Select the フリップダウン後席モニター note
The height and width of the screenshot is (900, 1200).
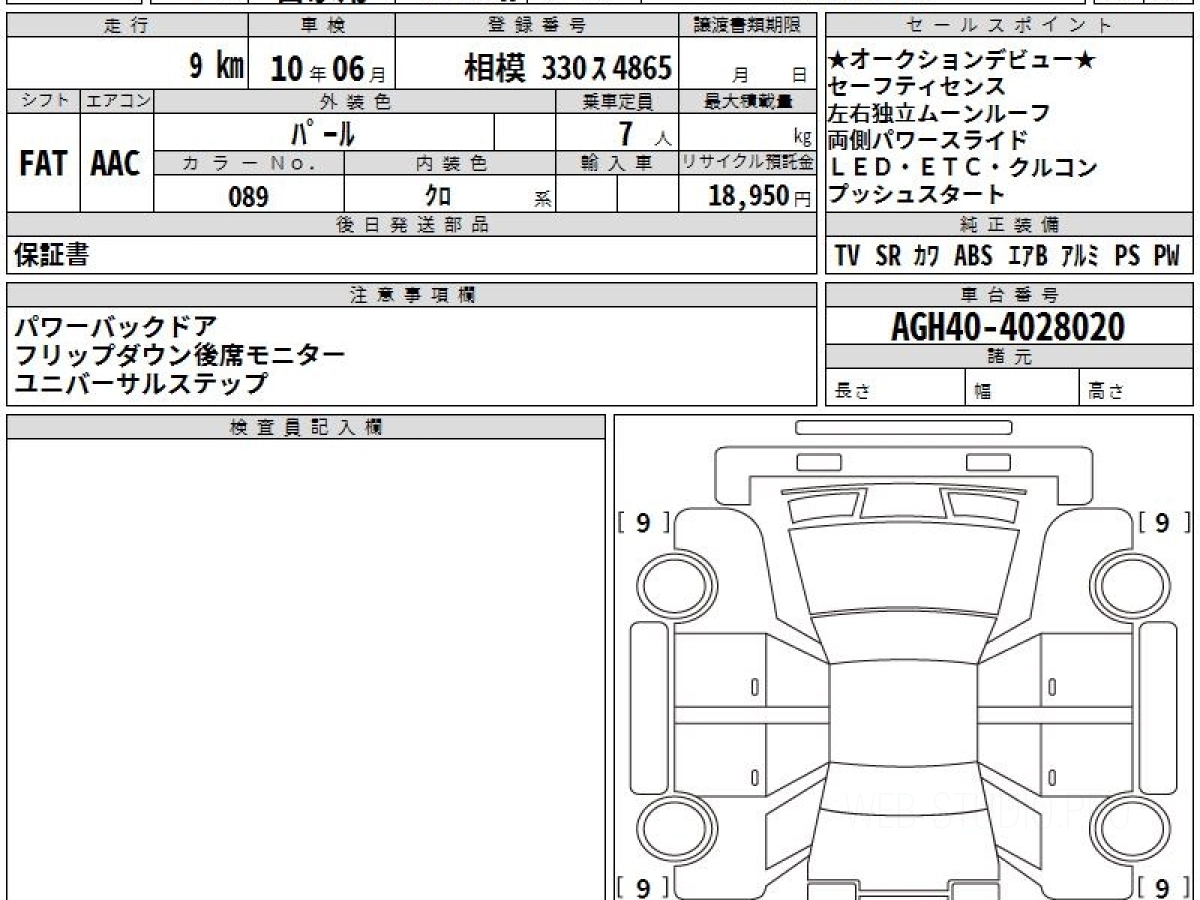(179, 354)
